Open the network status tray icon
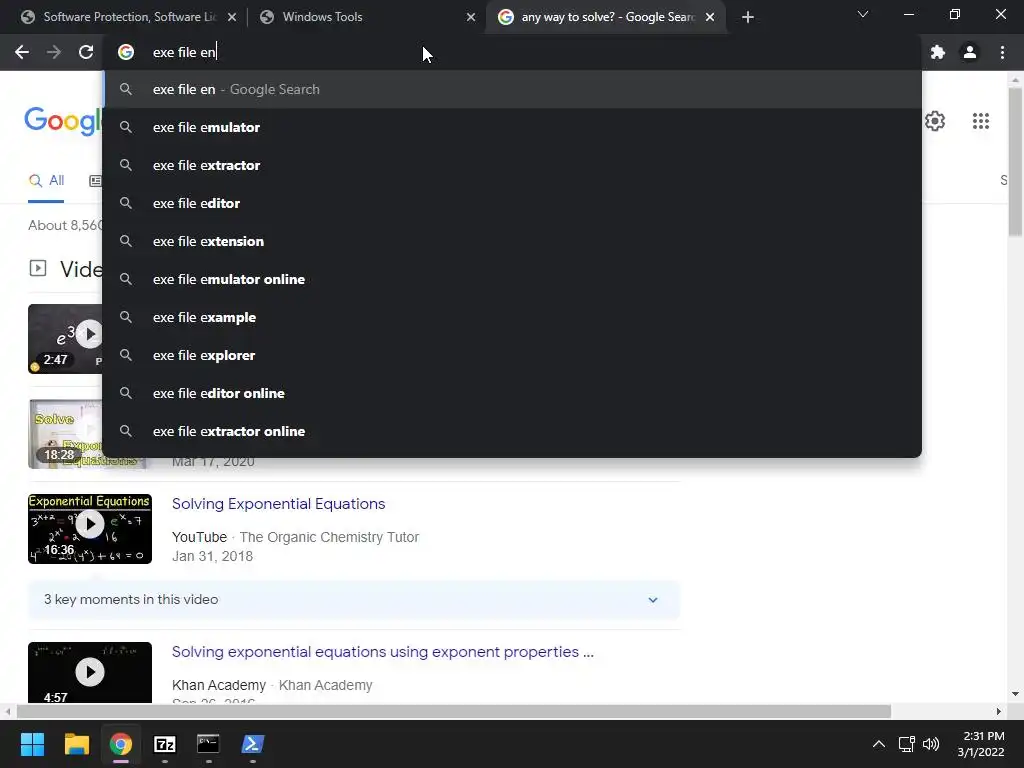1024x768 pixels. click(906, 744)
